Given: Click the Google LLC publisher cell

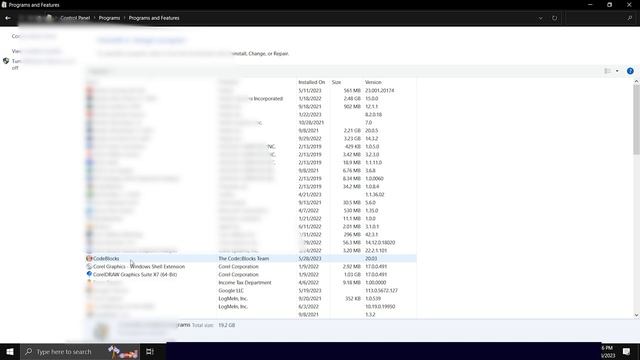Looking at the screenshot, I should tap(231, 291).
